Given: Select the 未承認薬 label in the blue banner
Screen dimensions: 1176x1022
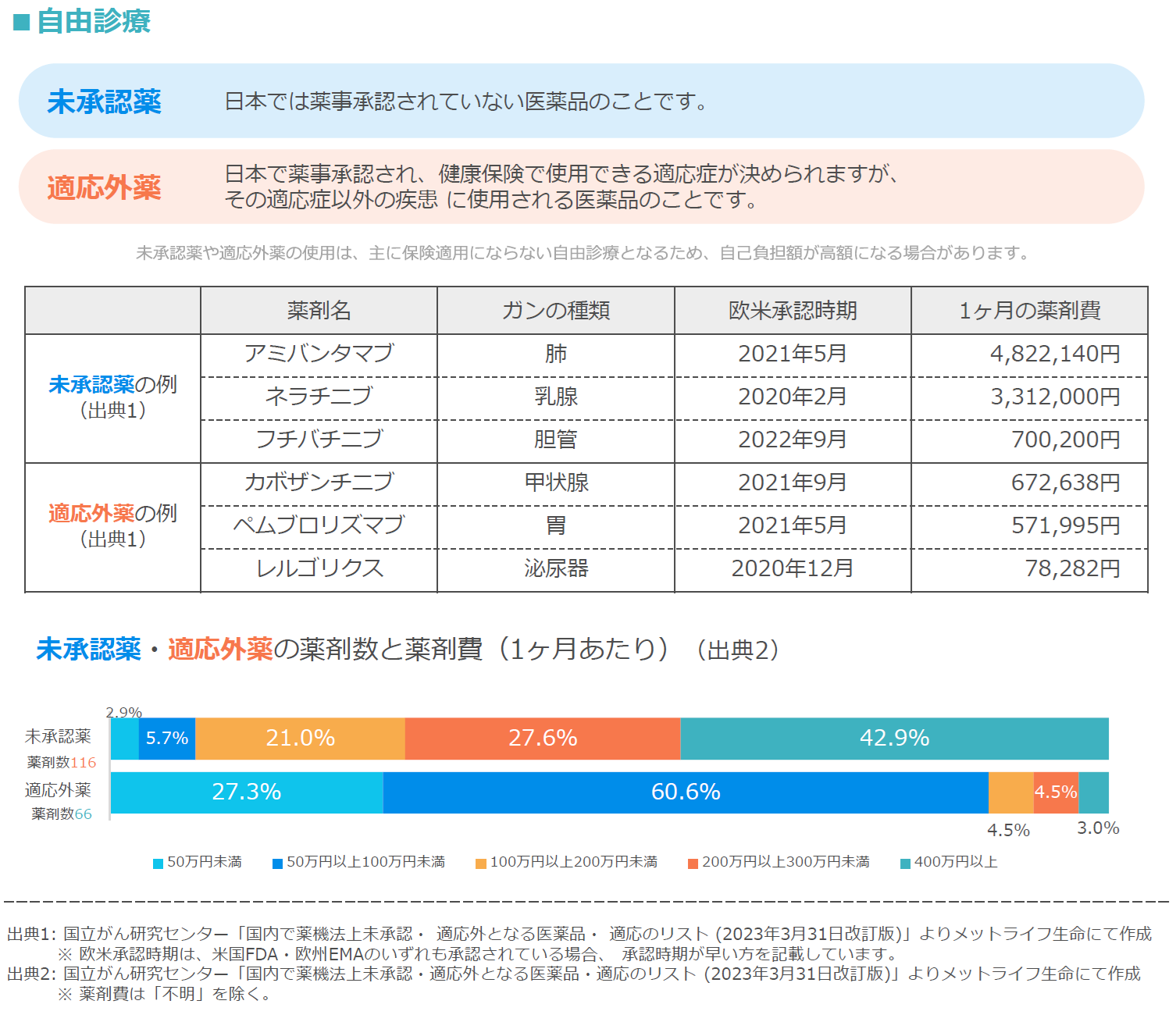Looking at the screenshot, I should point(104,101).
